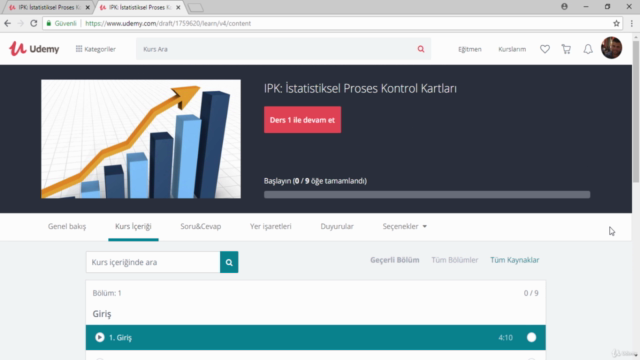Switch to the Yer işaretleri tab

(x=271, y=226)
